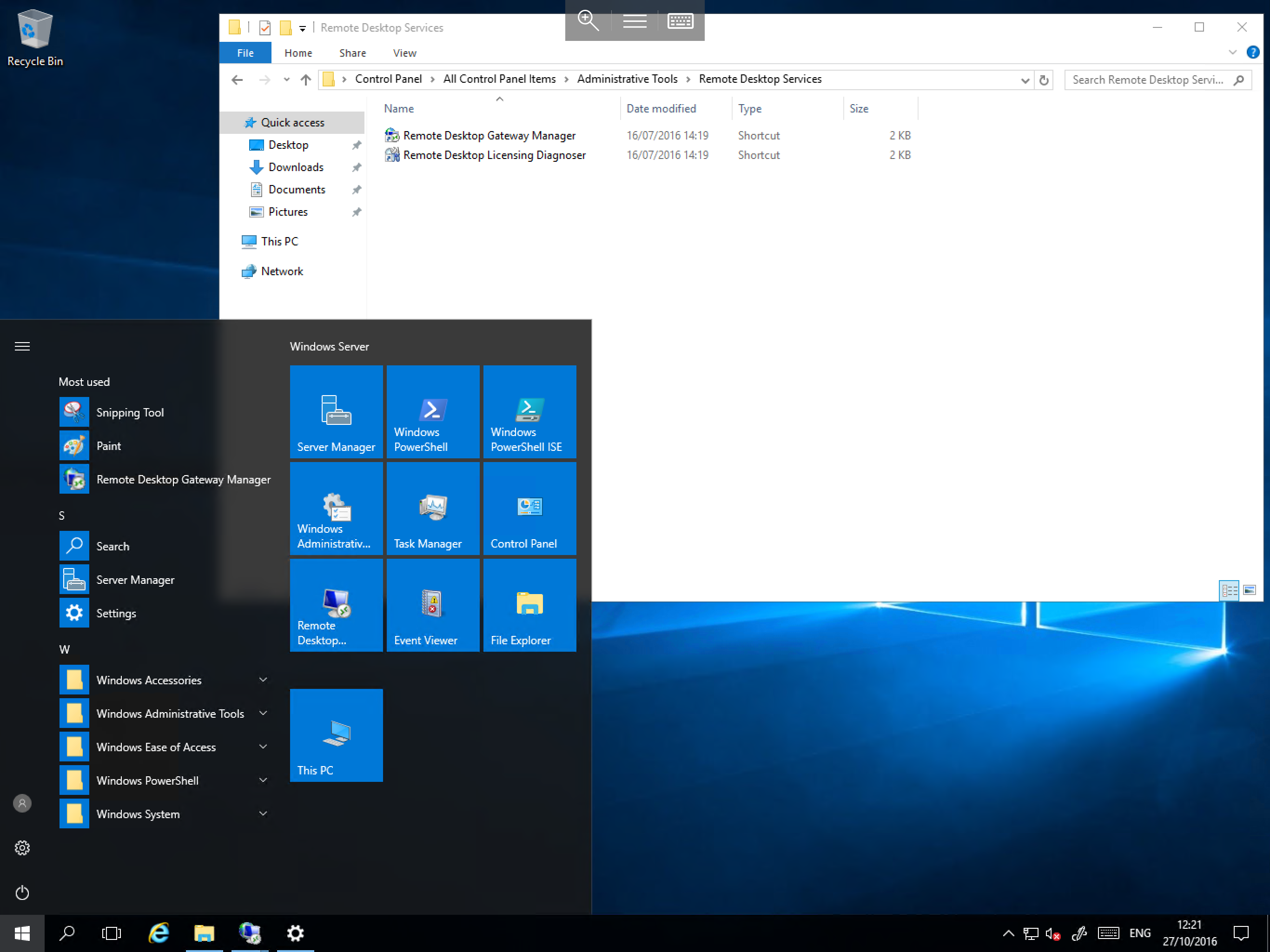Image resolution: width=1270 pixels, height=952 pixels.
Task: Launch Snipping Tool from Most used
Action: tap(166, 412)
